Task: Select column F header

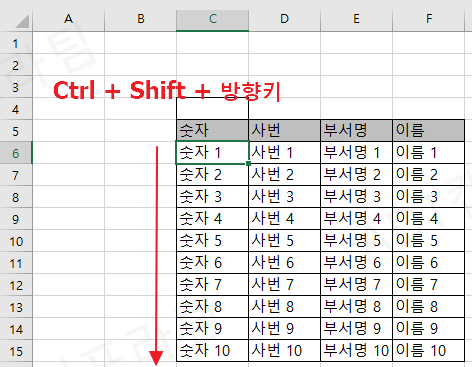Action: point(428,19)
